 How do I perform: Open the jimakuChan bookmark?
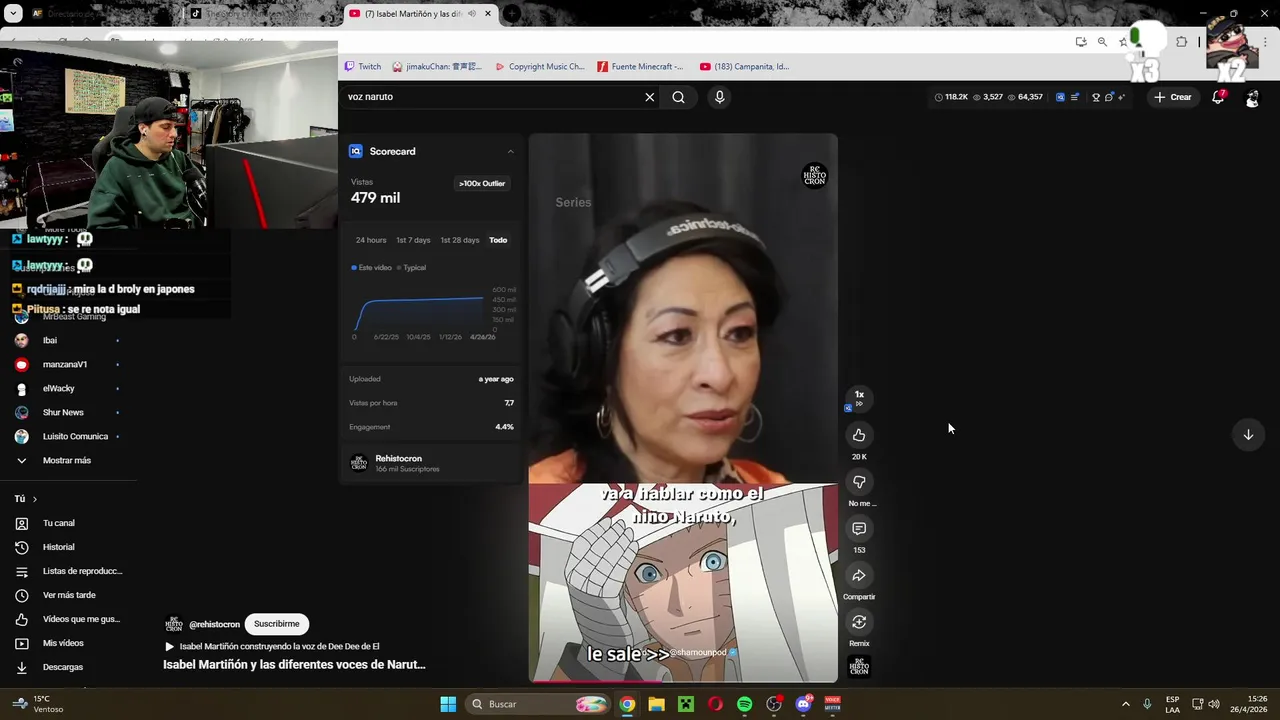point(437,67)
